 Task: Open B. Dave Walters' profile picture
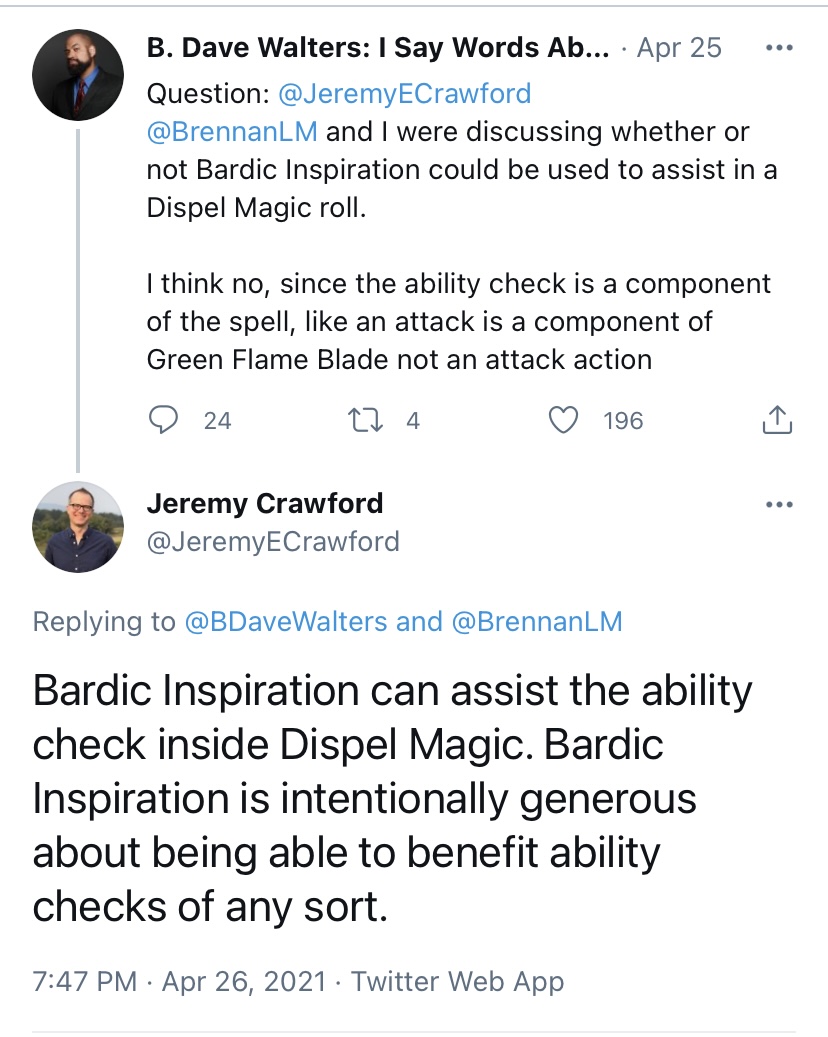pos(78,75)
